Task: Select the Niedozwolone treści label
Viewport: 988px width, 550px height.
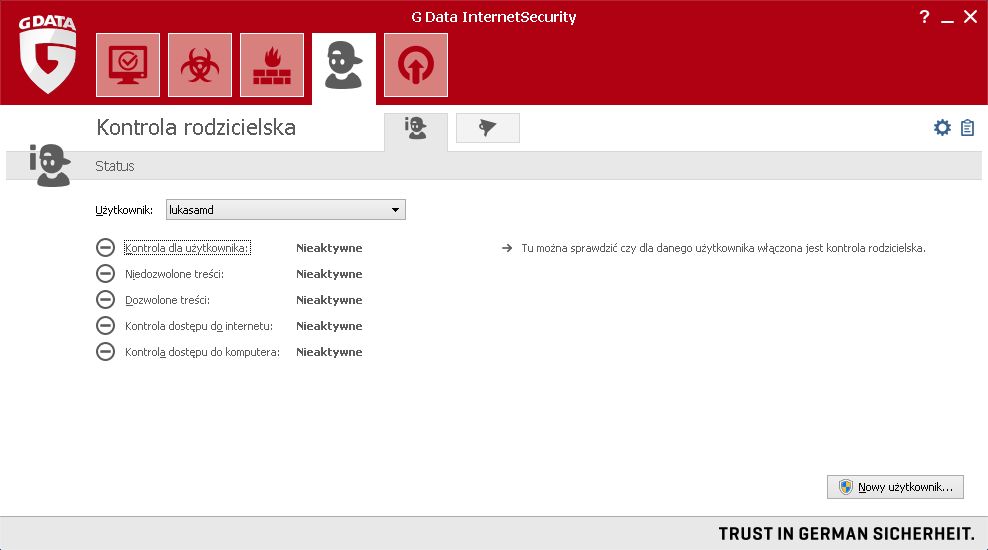Action: point(175,274)
